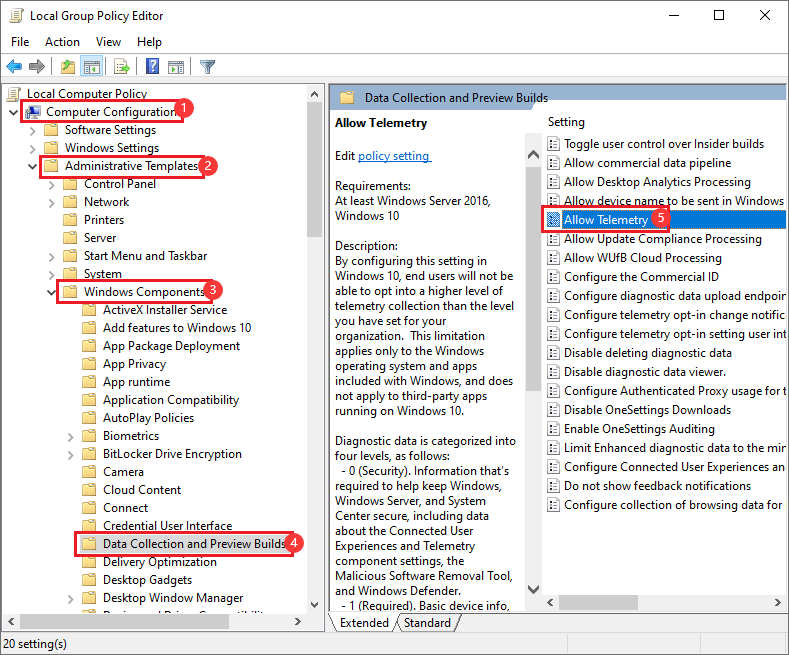The width and height of the screenshot is (789, 655).
Task: Toggle the Show/Hide Action Pane icon
Action: click(x=175, y=67)
